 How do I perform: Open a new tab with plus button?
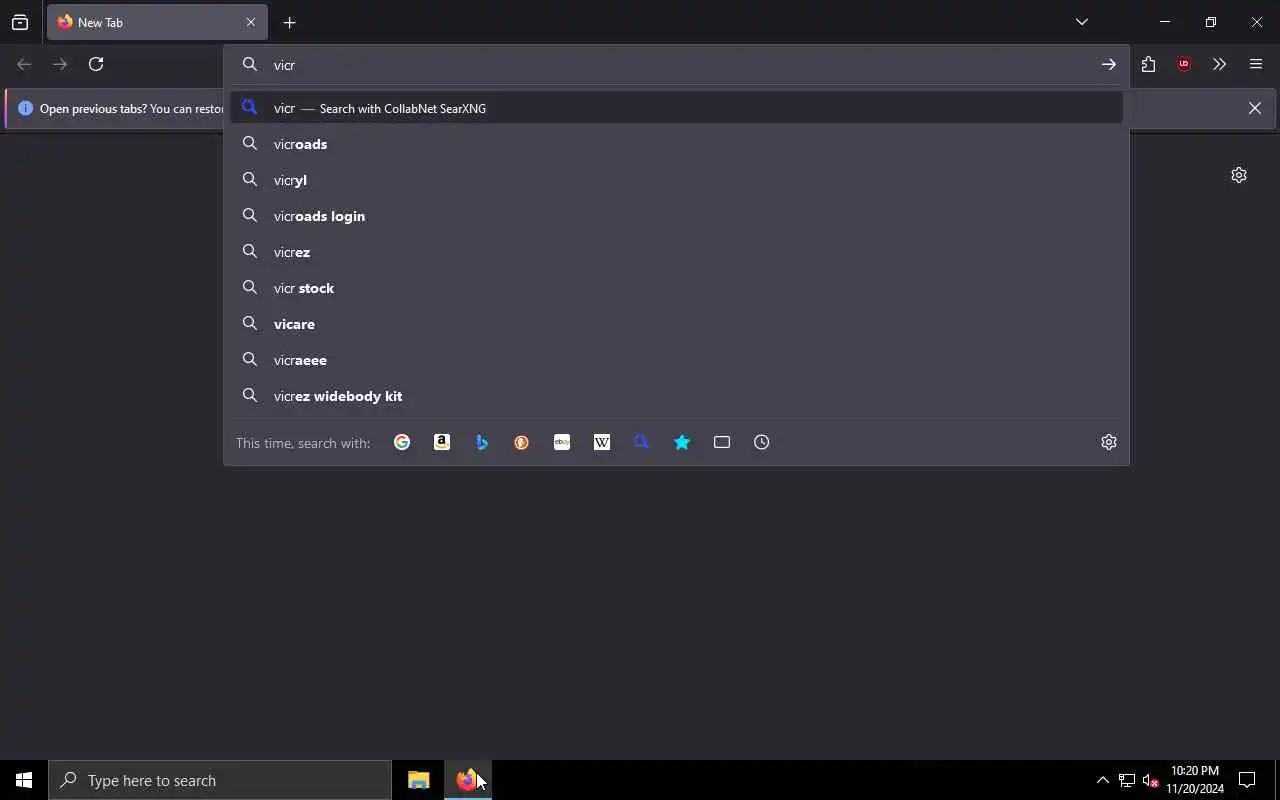[x=289, y=22]
